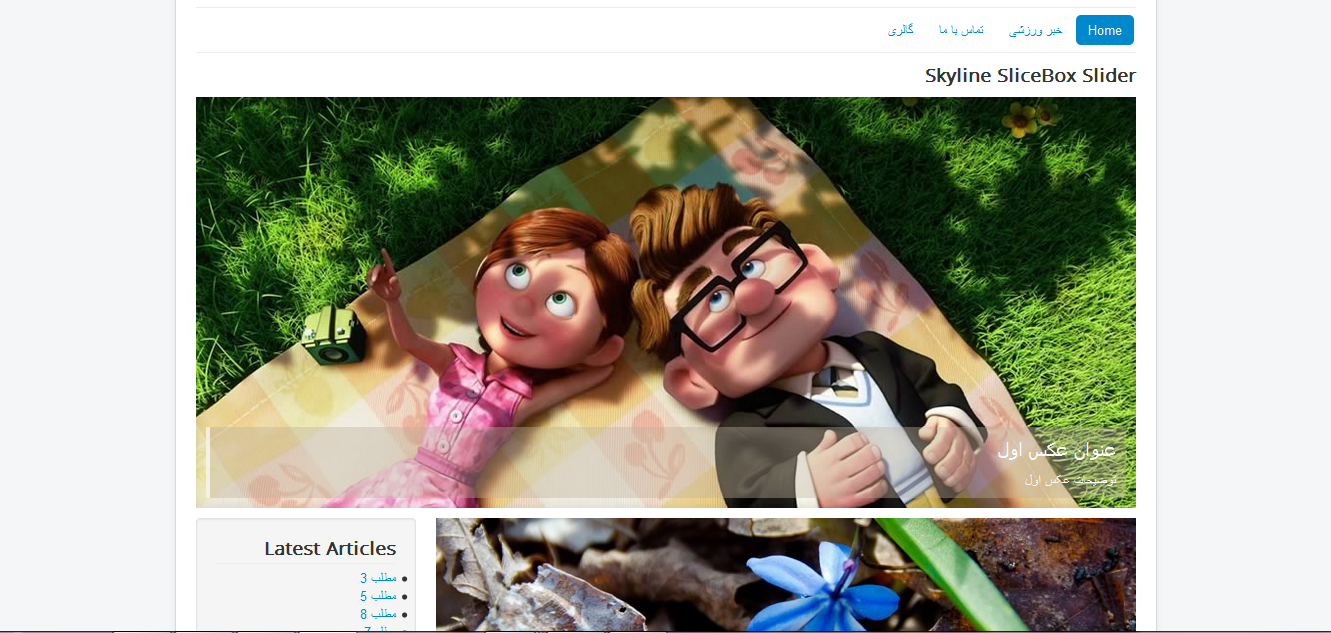1331x633 pixels.
Task: Click the عنوان عکس اول slide caption
Action: coord(1056,450)
